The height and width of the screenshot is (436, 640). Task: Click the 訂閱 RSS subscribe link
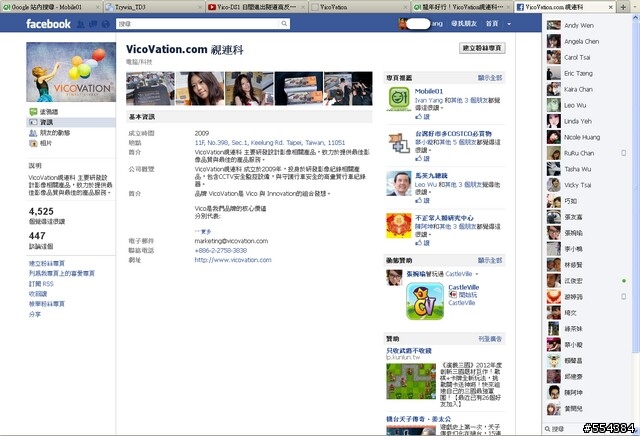click(41, 284)
